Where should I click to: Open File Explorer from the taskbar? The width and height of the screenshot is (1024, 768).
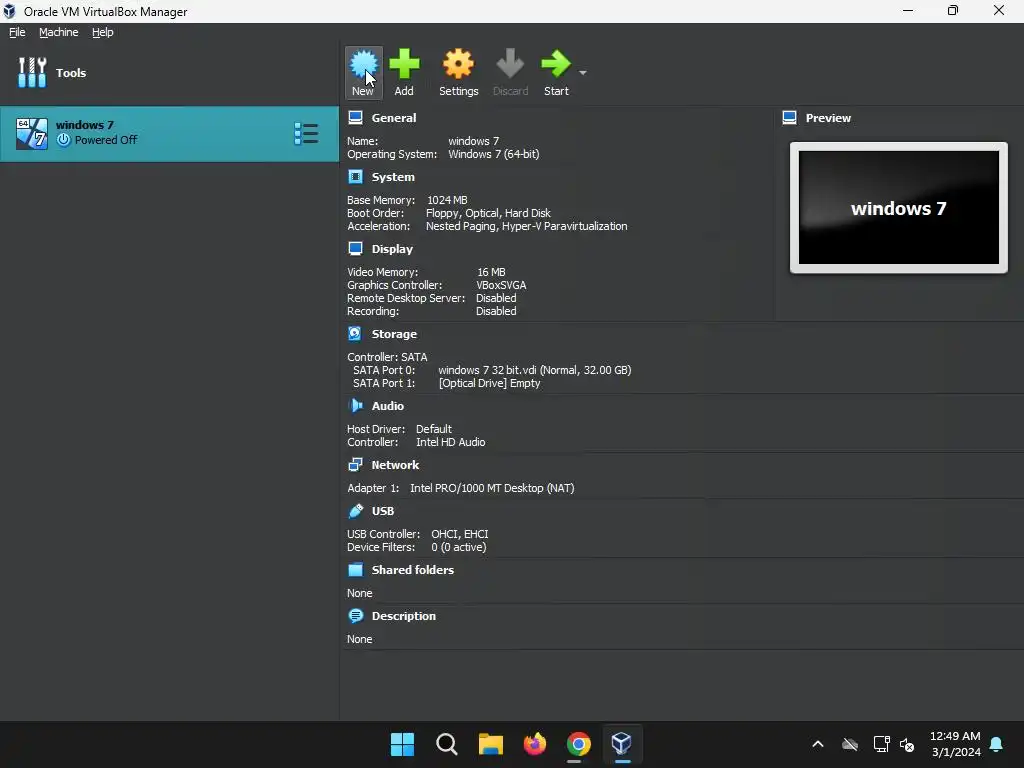(490, 744)
